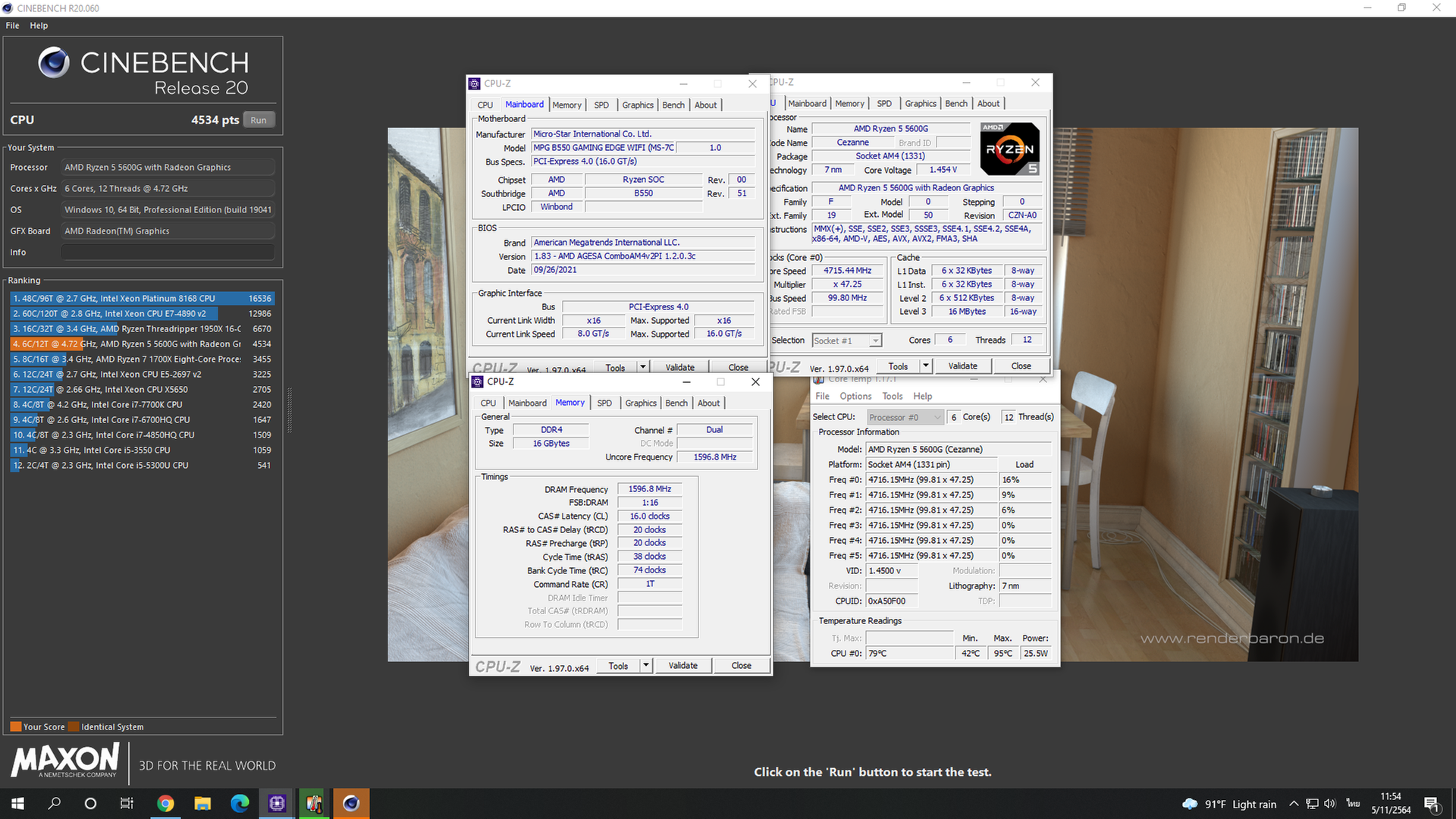Image resolution: width=1456 pixels, height=819 pixels.
Task: Click Close in CPU-Z CPU window
Action: point(1021,366)
